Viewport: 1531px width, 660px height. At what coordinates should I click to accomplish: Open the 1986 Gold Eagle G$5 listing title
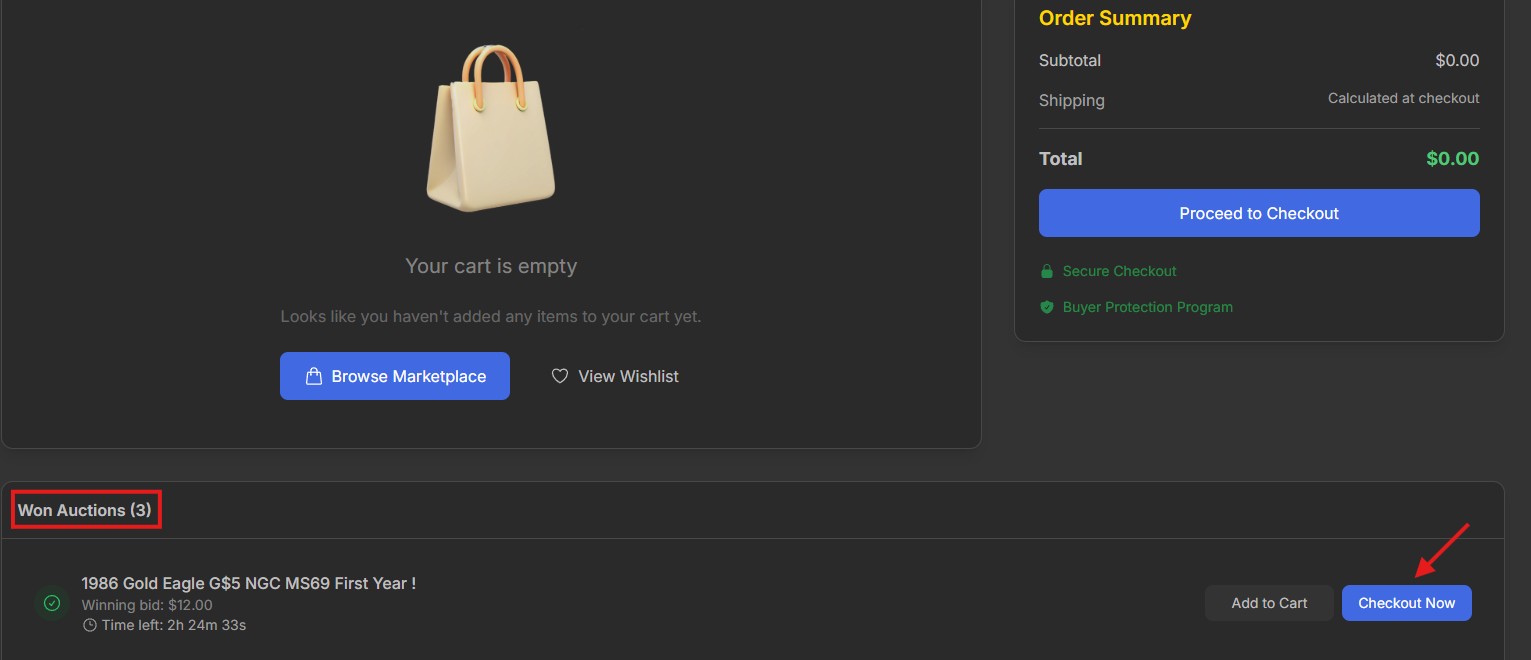pos(248,583)
